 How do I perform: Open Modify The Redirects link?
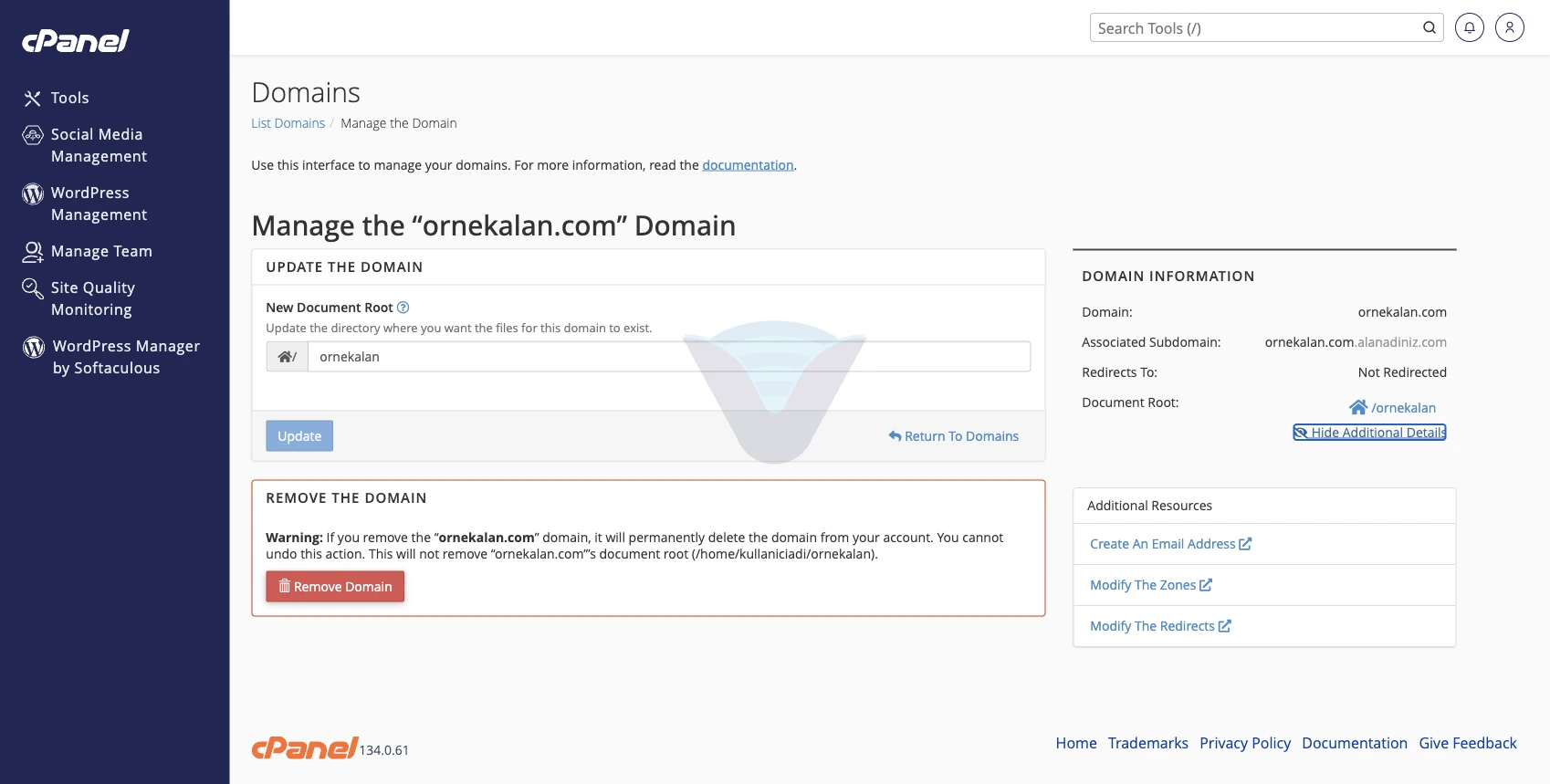pyautogui.click(x=1152, y=626)
